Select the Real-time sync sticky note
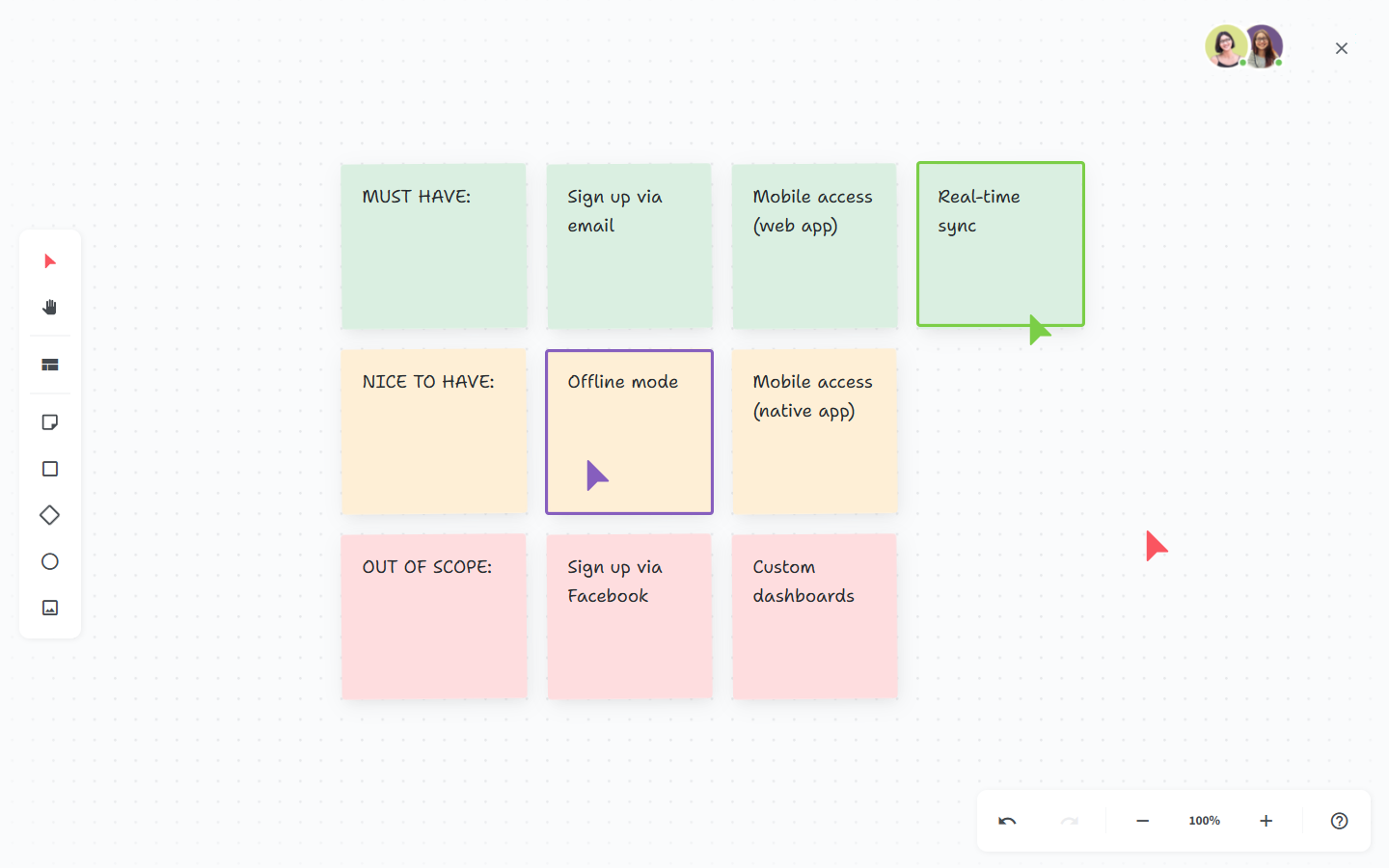The height and width of the screenshot is (868, 1389). click(1000, 244)
